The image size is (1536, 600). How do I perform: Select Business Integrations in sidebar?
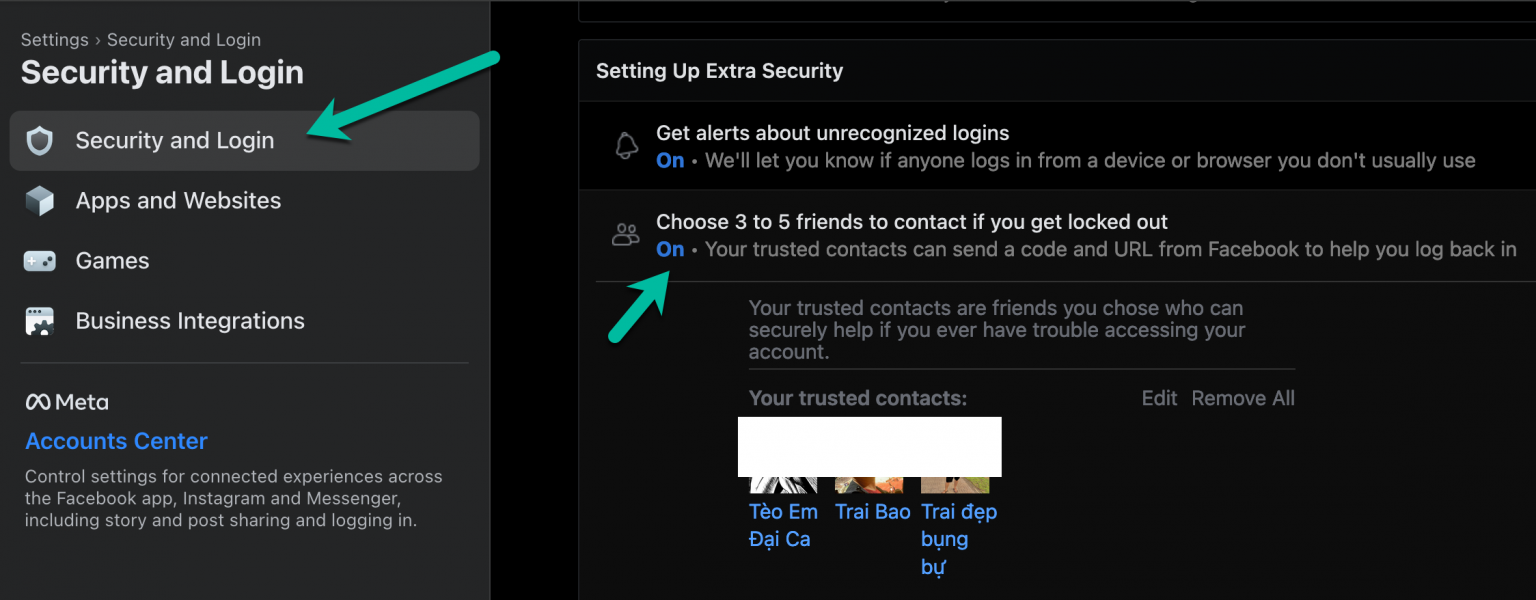(x=190, y=321)
